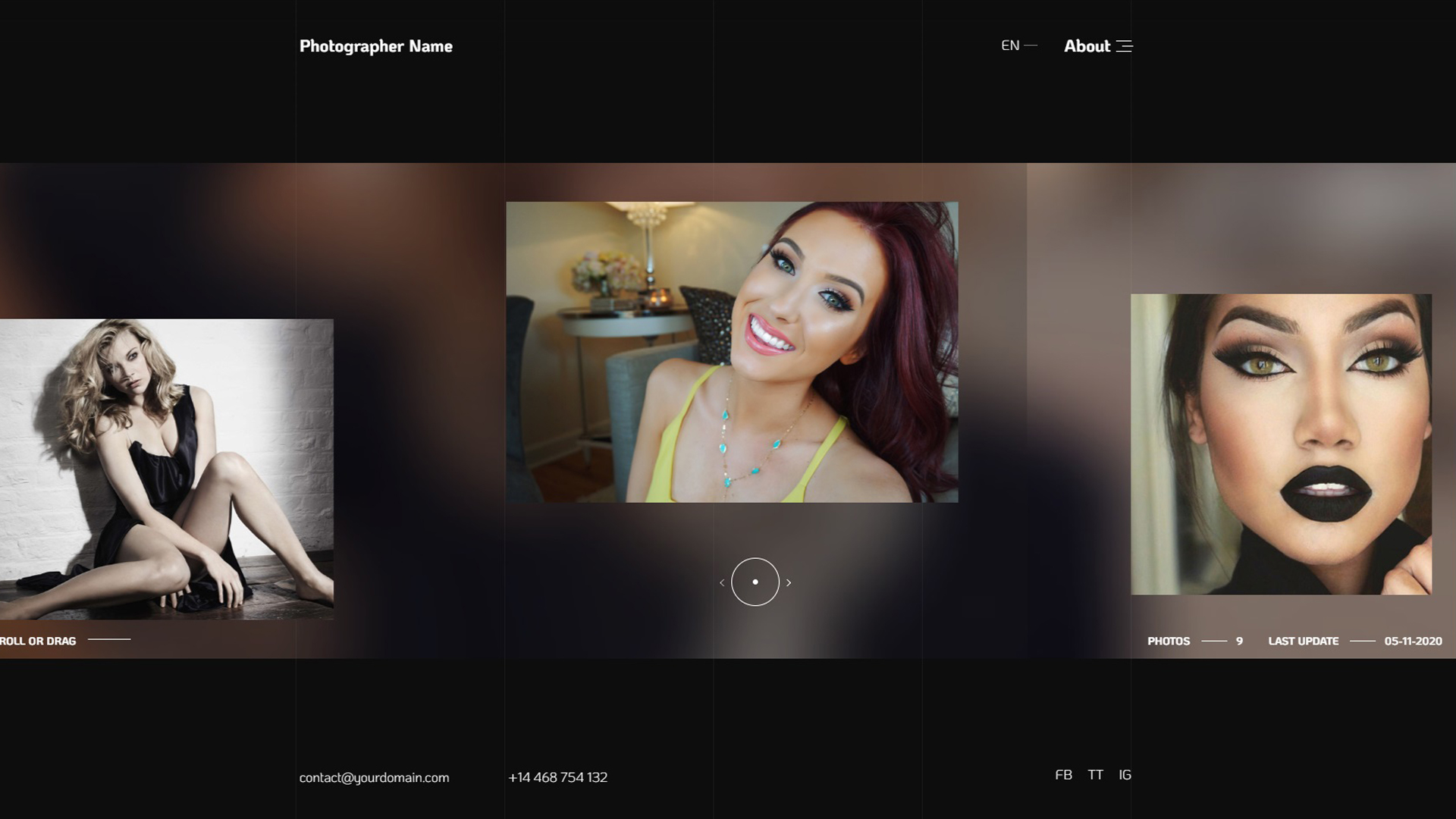
Task: Open the blonde woman black-and-white photo
Action: (166, 469)
